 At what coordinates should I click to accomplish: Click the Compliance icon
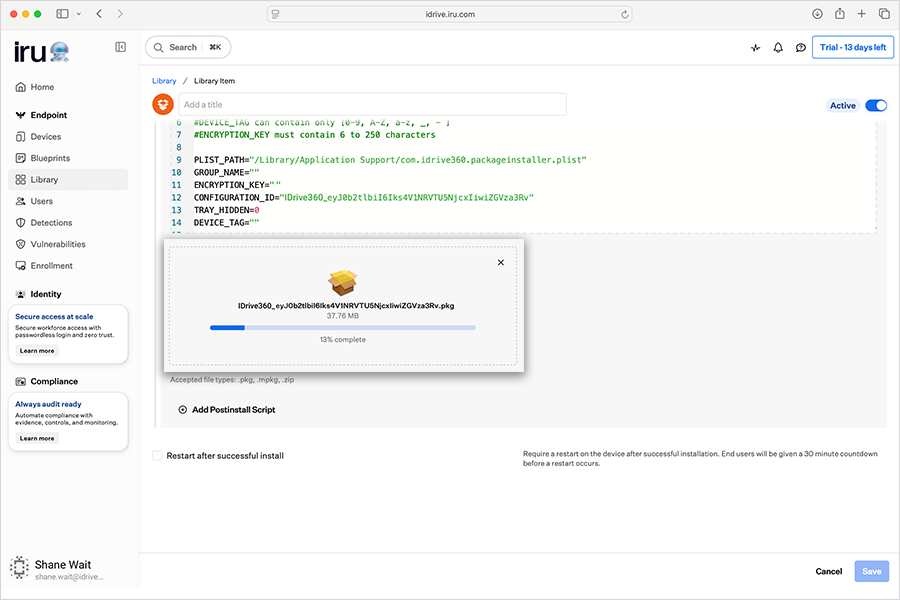click(21, 381)
